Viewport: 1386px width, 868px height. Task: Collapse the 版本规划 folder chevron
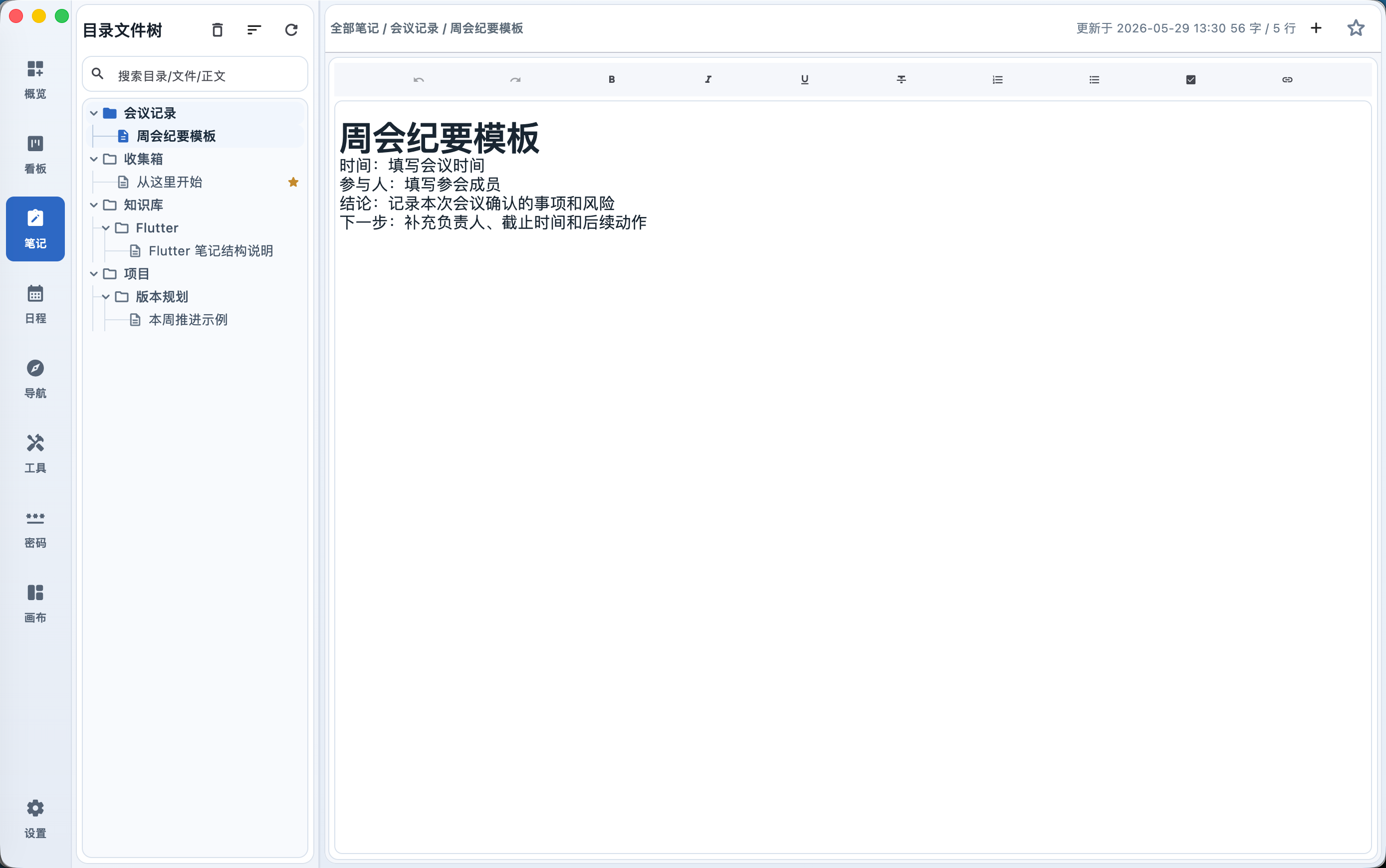tap(106, 297)
